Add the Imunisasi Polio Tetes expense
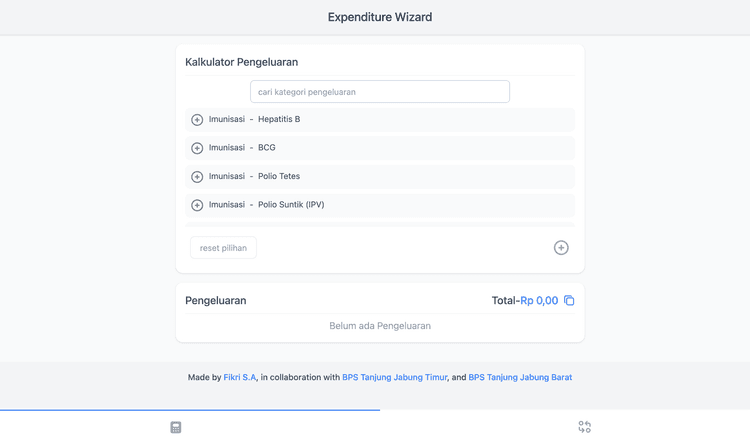This screenshot has height=444, width=750. [197, 177]
